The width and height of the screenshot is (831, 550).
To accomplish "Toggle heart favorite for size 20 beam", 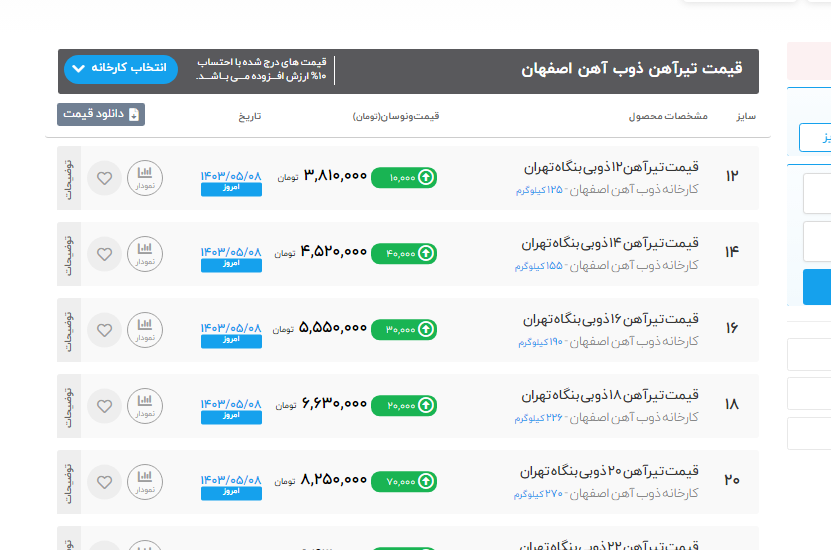I will [104, 481].
